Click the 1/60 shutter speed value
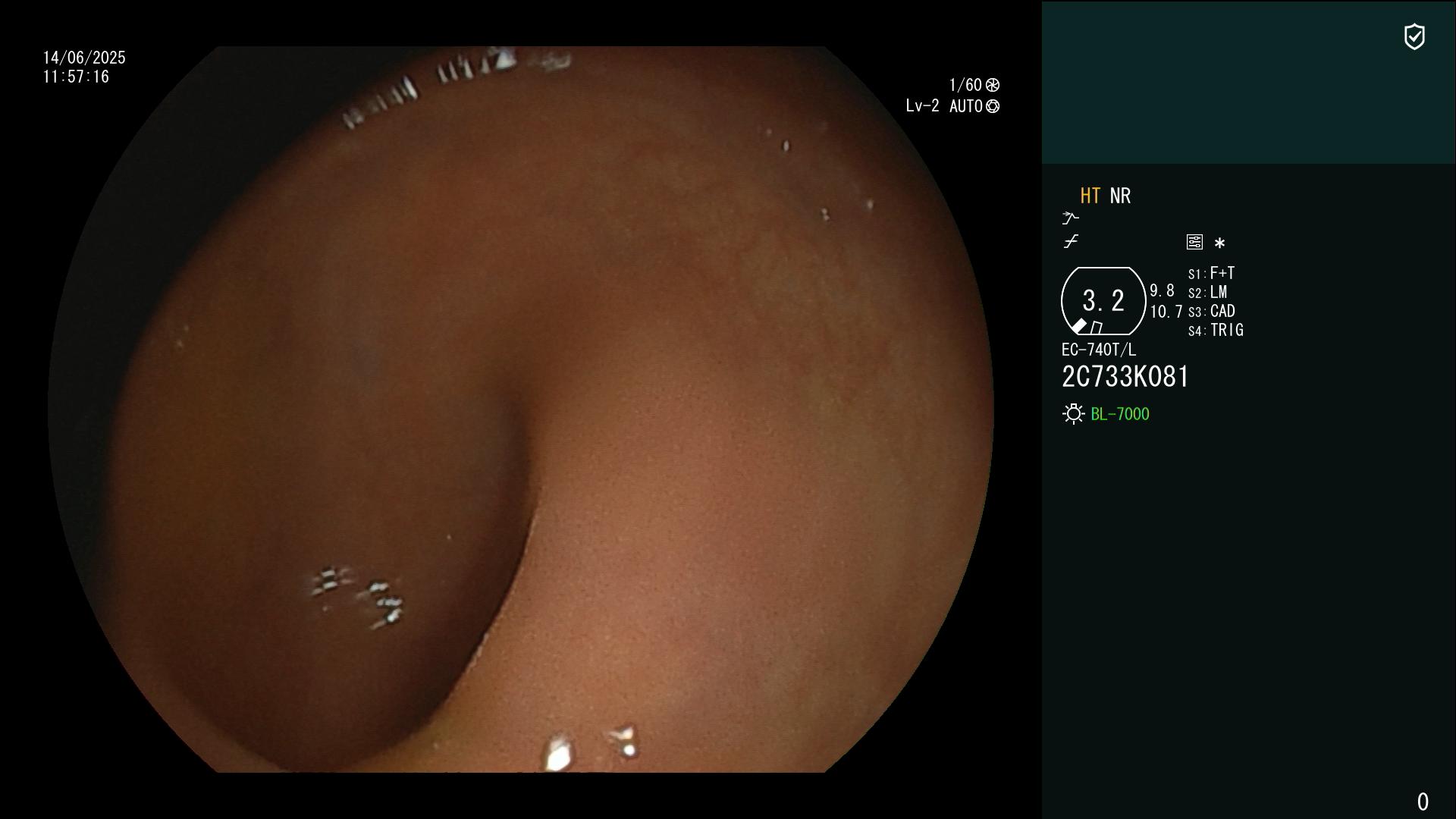The image size is (1456, 819). coord(965,85)
